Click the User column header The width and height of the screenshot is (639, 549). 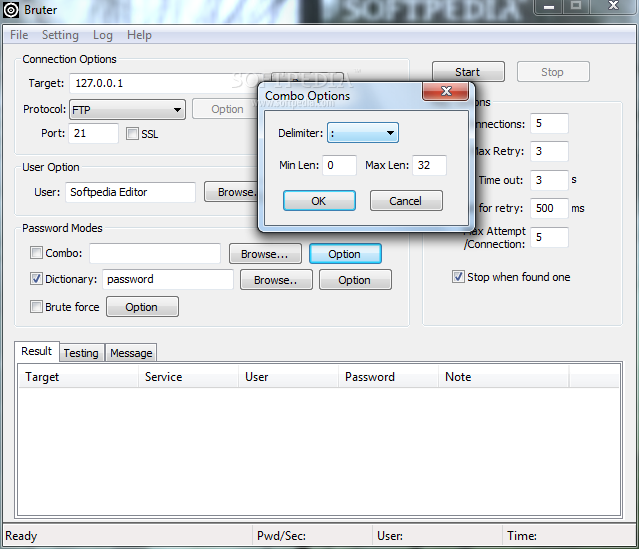coord(289,377)
